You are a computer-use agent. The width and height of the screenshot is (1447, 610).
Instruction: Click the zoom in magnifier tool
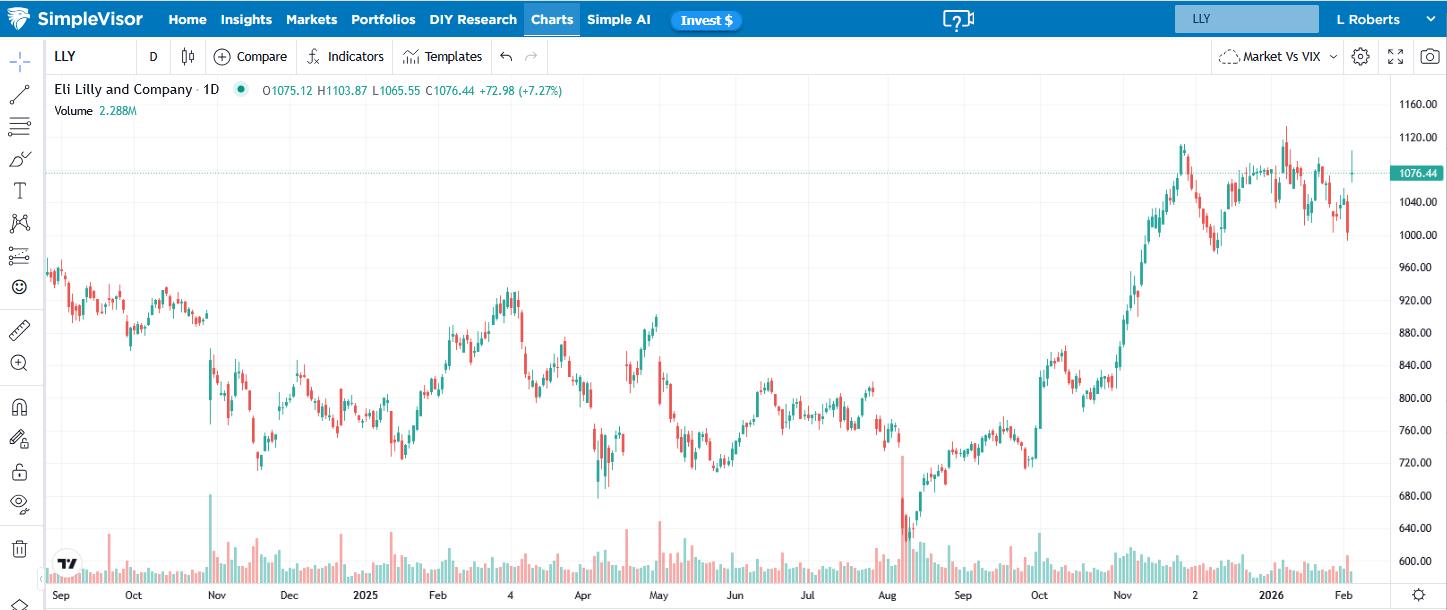(19, 363)
